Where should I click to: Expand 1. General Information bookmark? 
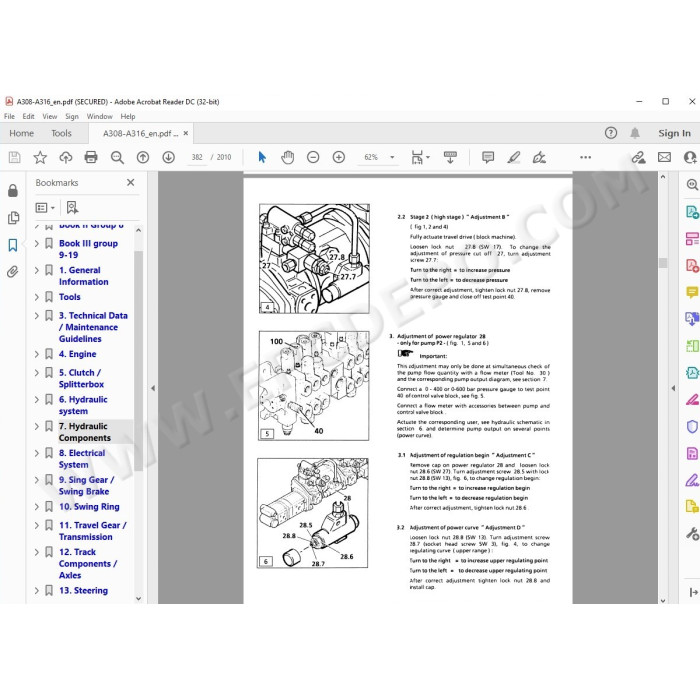[37, 270]
